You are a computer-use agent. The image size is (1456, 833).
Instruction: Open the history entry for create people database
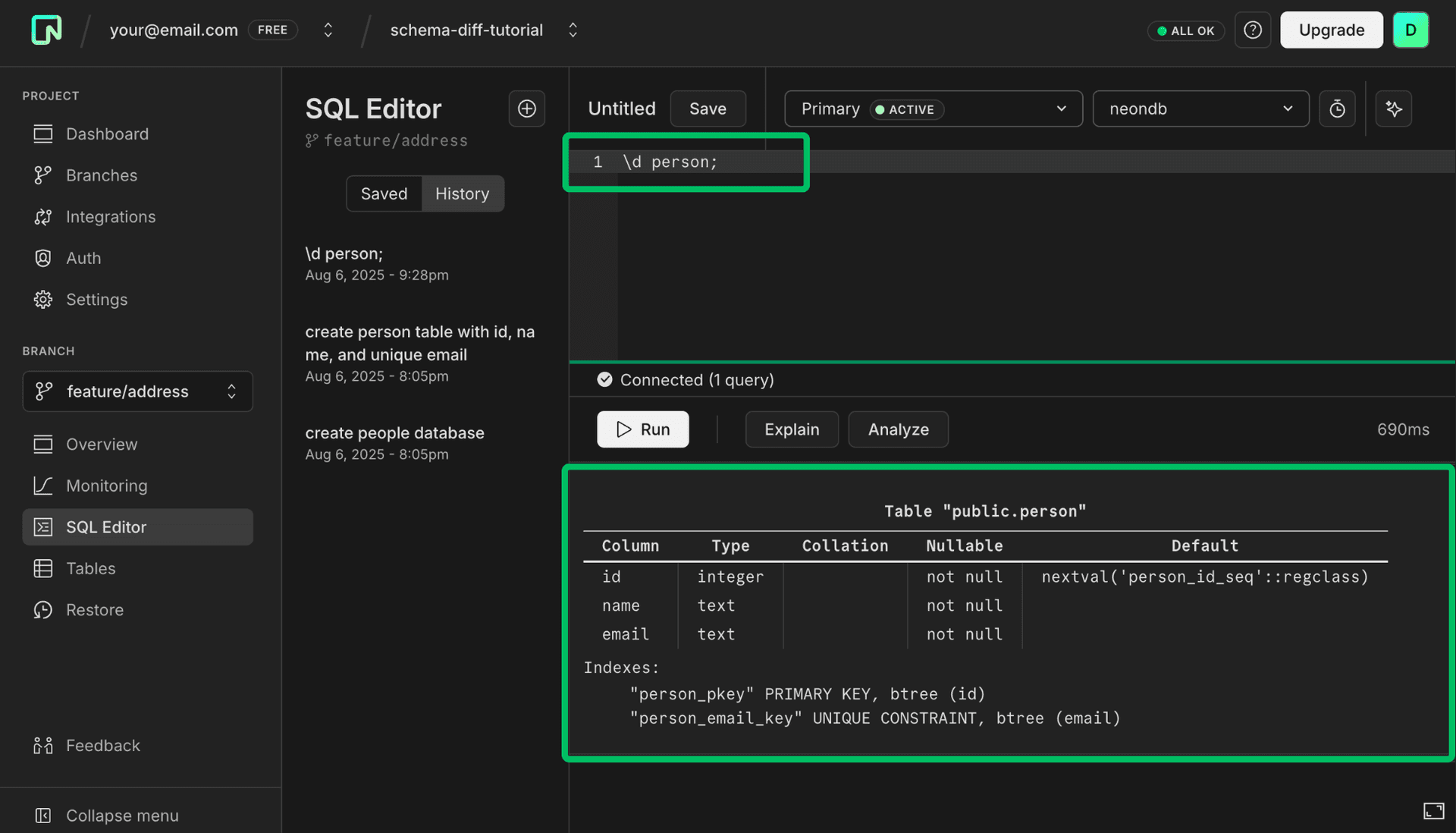tap(394, 433)
